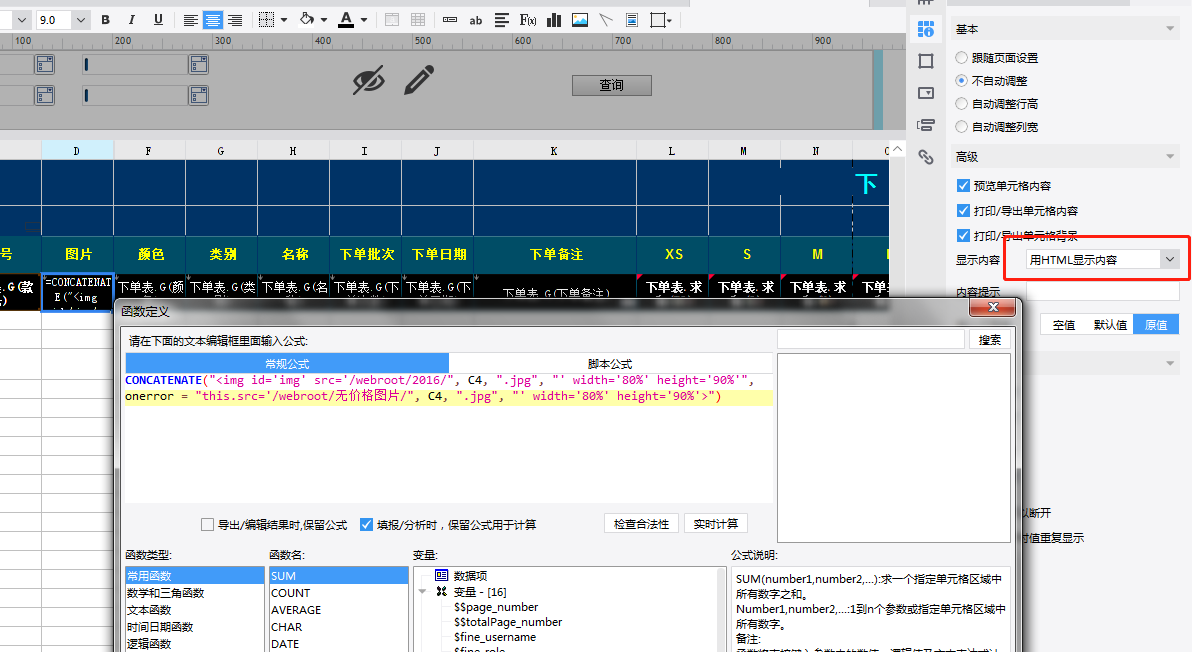Select the 空值 tab
1192x652 pixels.
click(x=1064, y=324)
